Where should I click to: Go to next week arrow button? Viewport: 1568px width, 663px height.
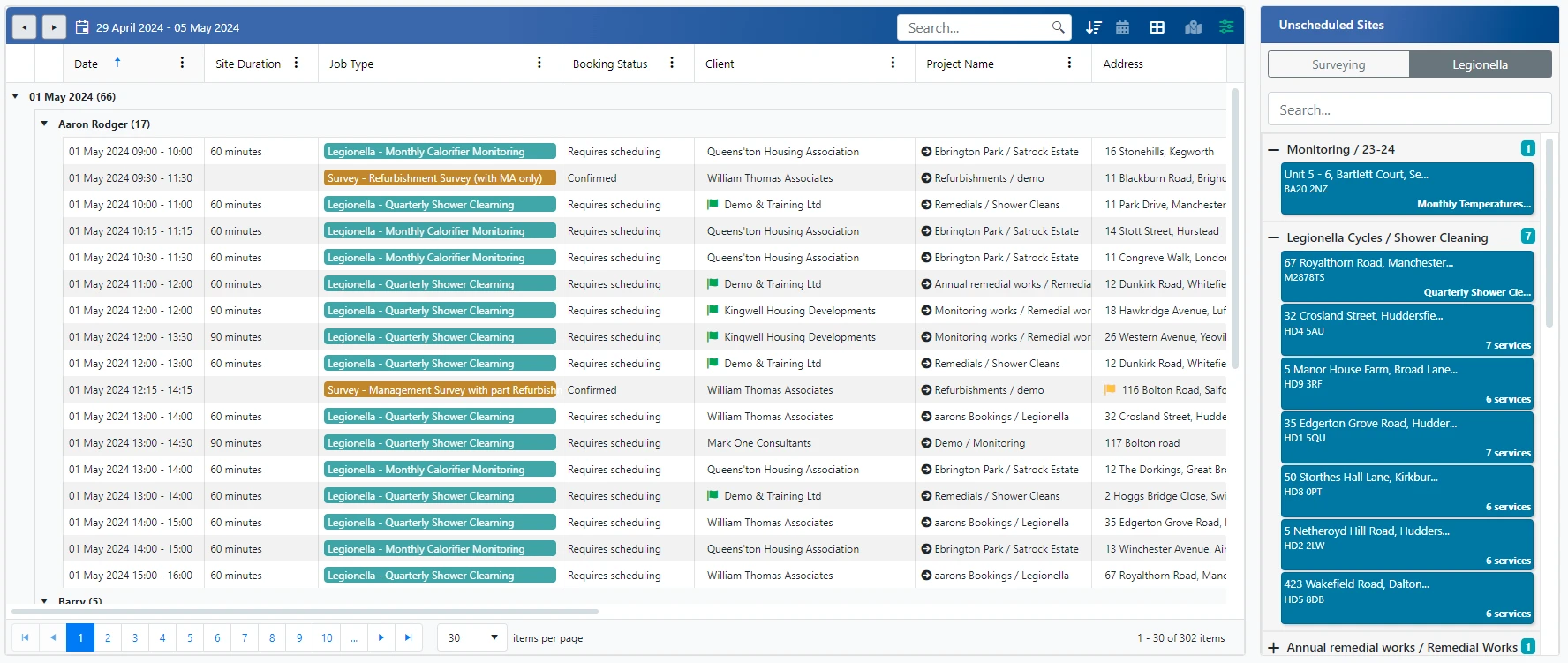[54, 27]
